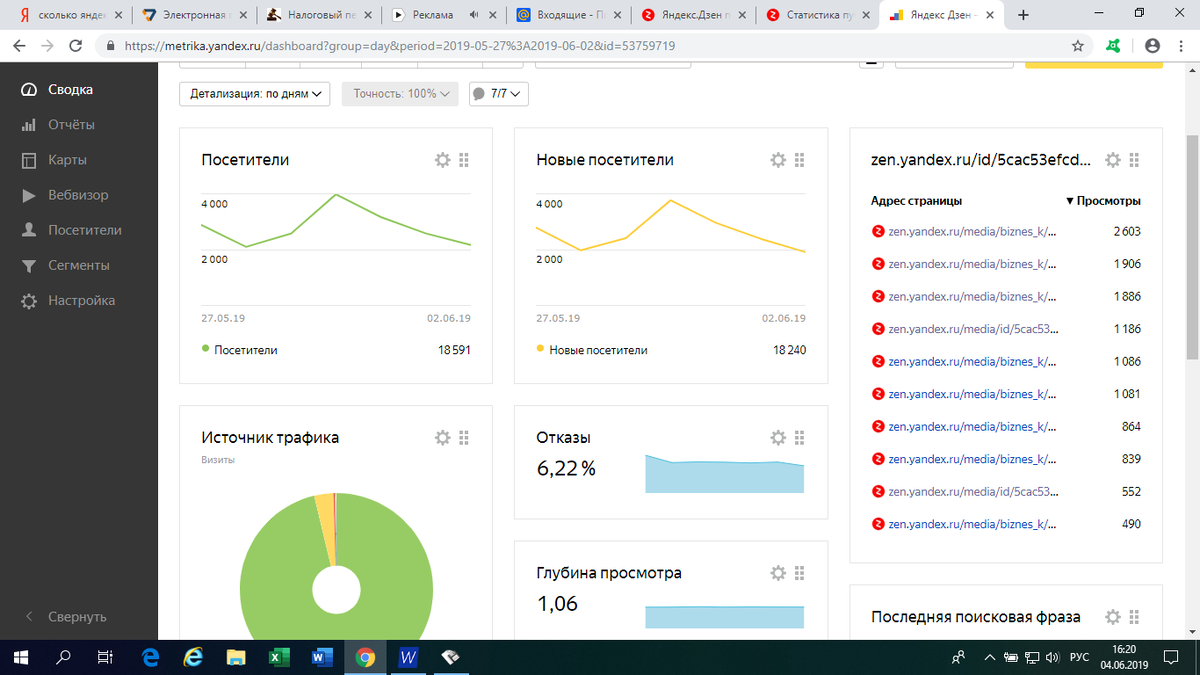Image resolution: width=1200 pixels, height=675 pixels.
Task: Open settings gear of Источник трафика widget
Action: [x=442, y=437]
